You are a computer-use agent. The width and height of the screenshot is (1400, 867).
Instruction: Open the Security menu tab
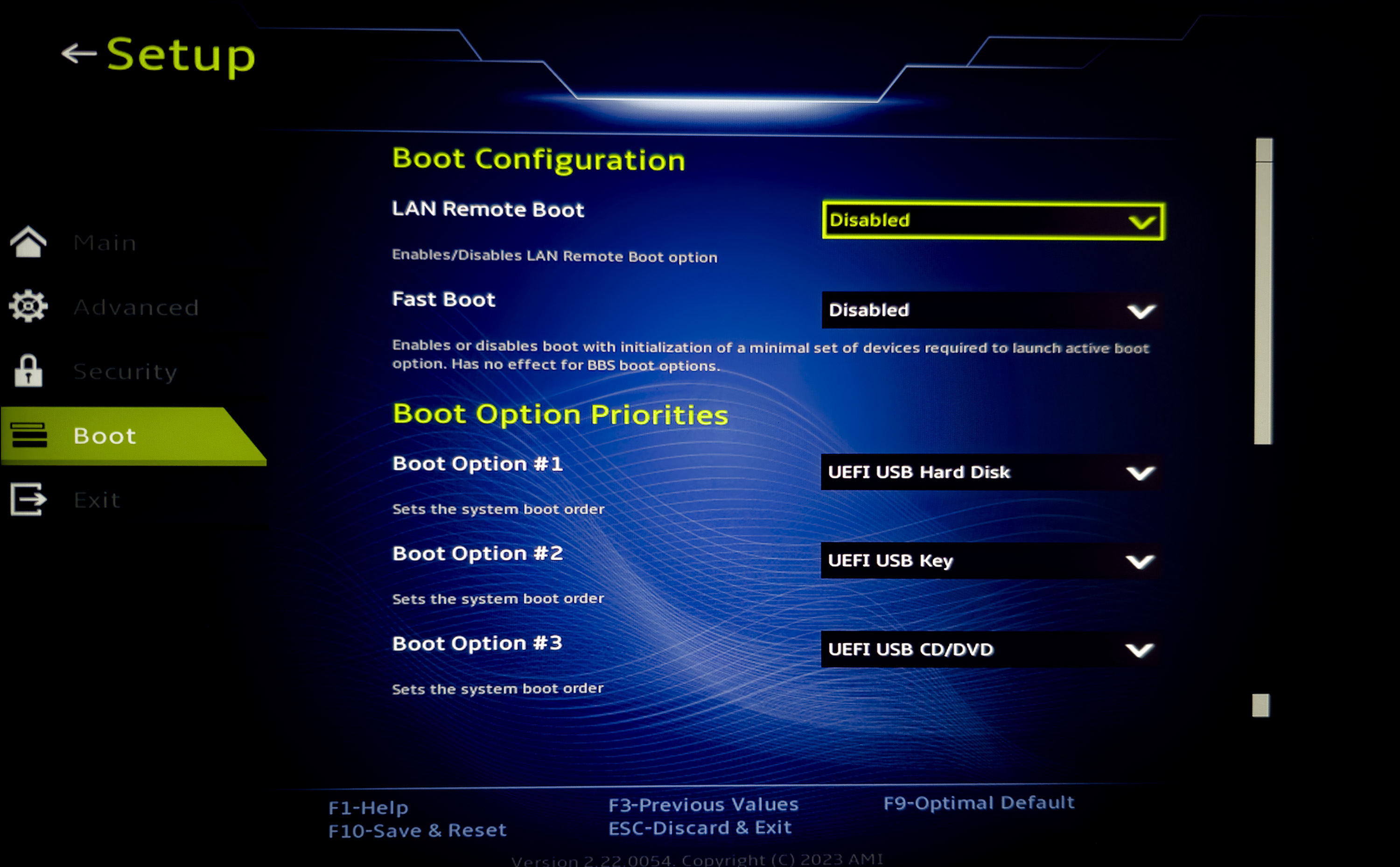125,372
